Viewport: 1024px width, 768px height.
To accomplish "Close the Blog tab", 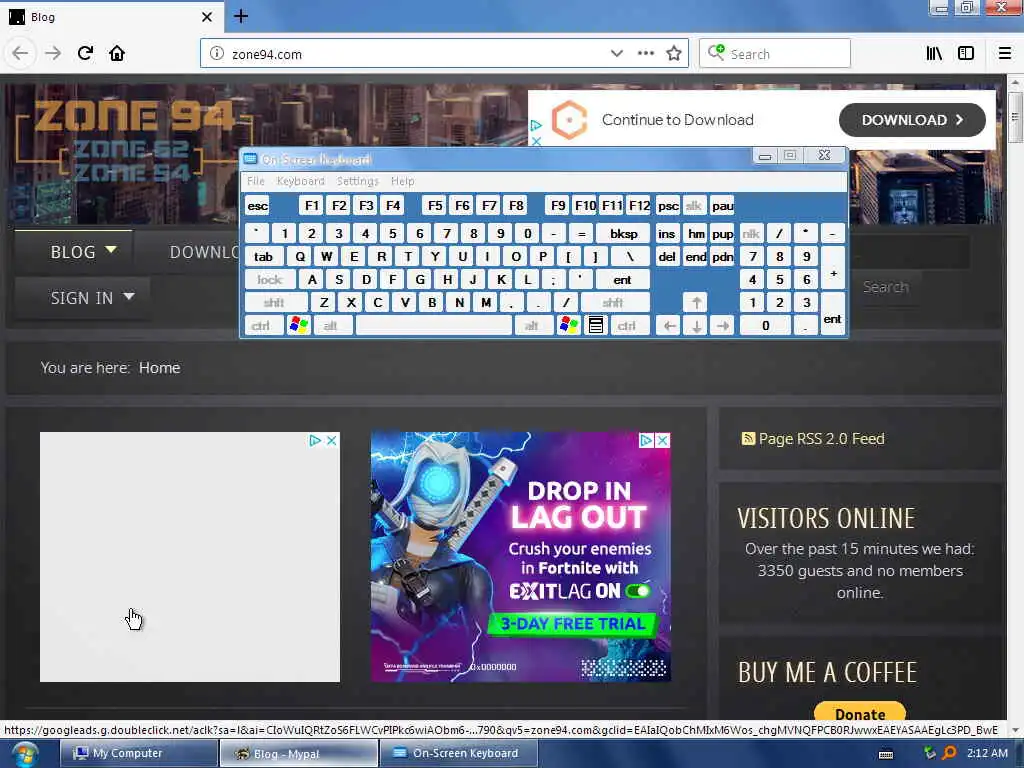I will 207,17.
